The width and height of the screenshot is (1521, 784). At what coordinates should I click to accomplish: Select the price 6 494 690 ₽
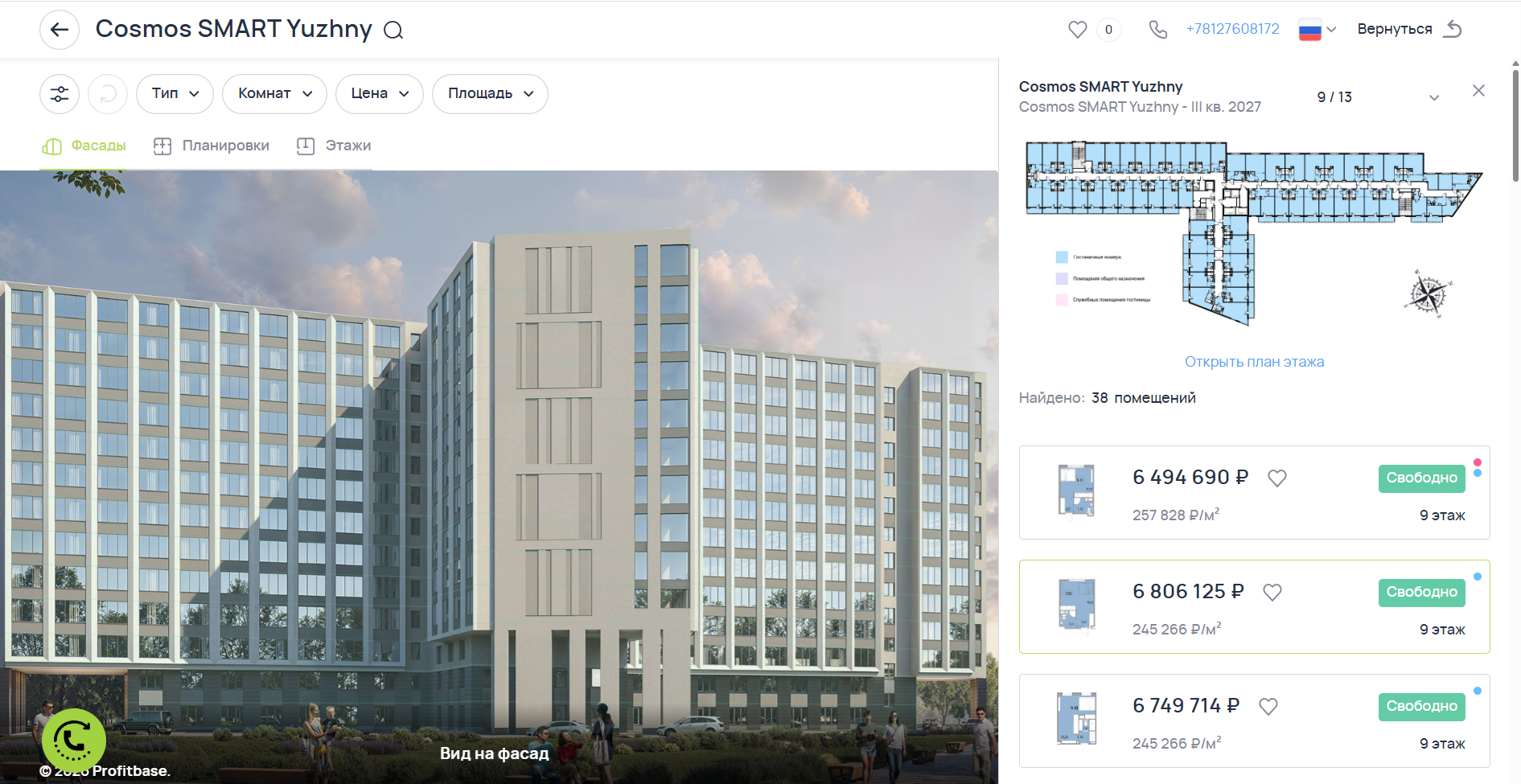pos(1190,478)
